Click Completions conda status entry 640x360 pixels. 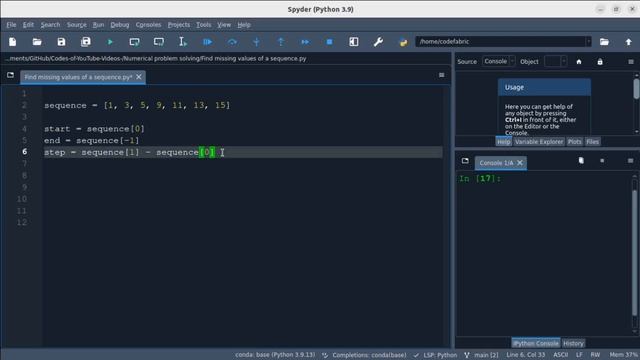point(365,355)
